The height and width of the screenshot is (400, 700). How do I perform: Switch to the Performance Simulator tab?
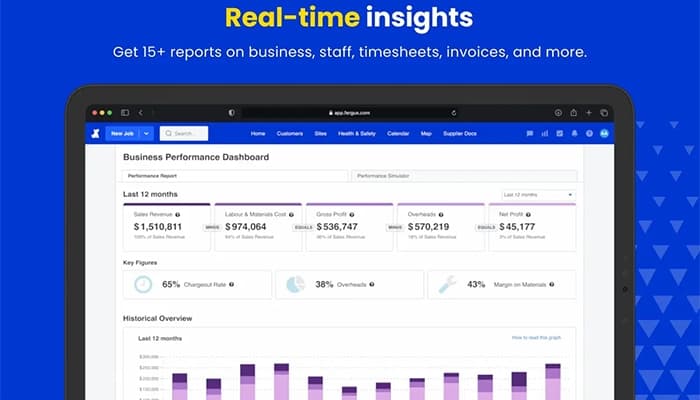click(464, 176)
